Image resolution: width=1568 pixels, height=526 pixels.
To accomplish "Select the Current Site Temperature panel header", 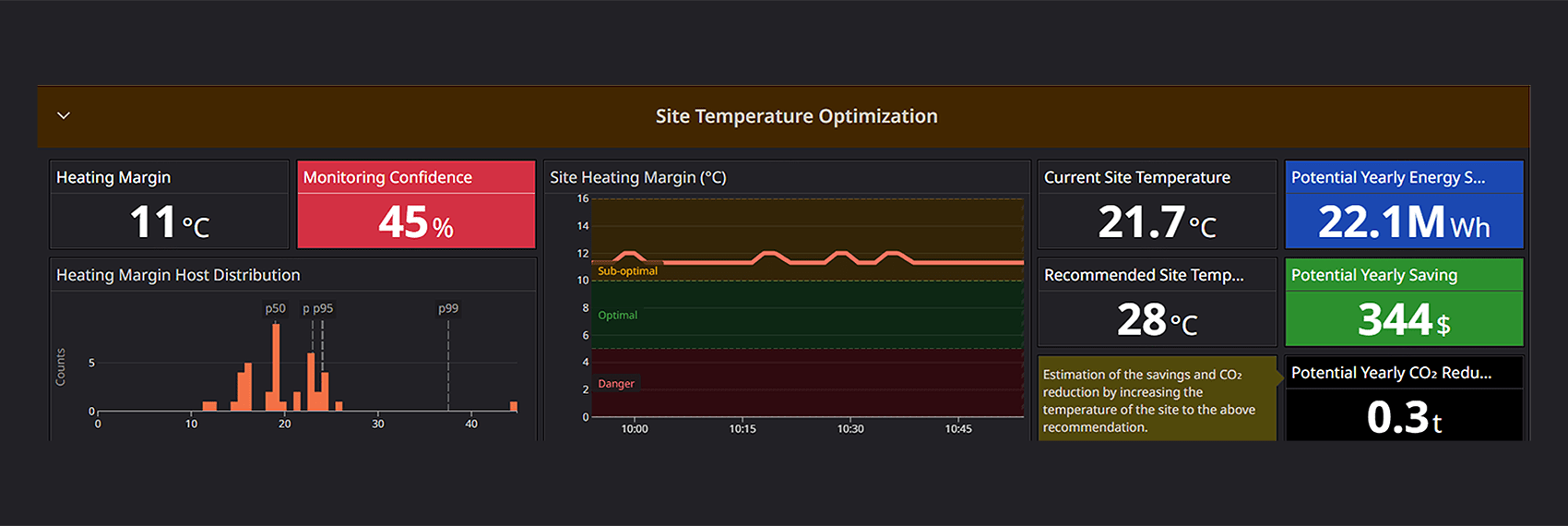I will 1136,177.
